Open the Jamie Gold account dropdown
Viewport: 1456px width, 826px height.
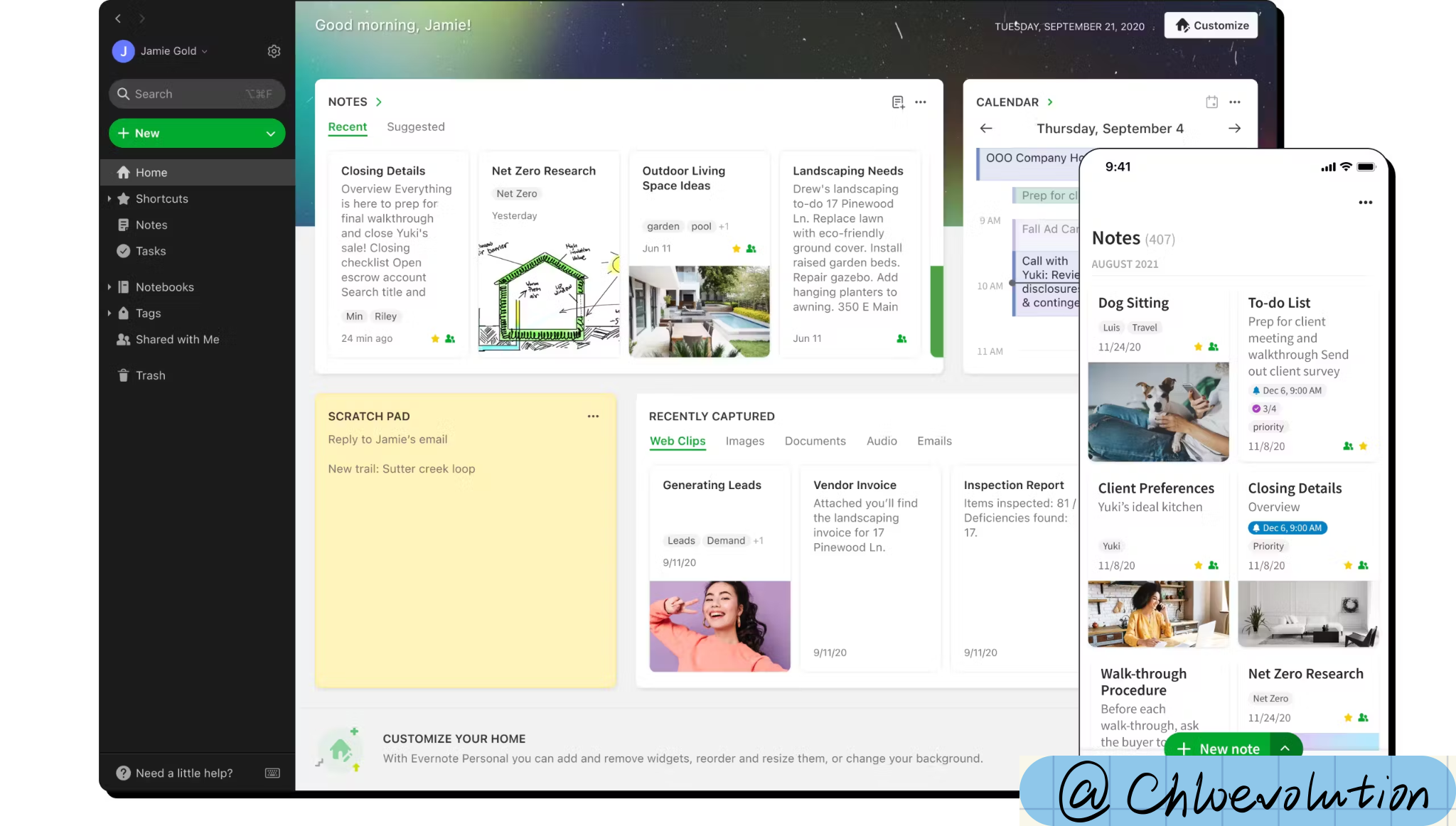tap(174, 51)
